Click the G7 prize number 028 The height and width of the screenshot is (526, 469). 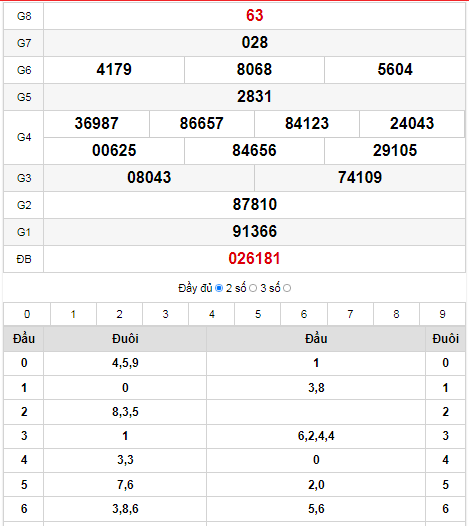(254, 43)
